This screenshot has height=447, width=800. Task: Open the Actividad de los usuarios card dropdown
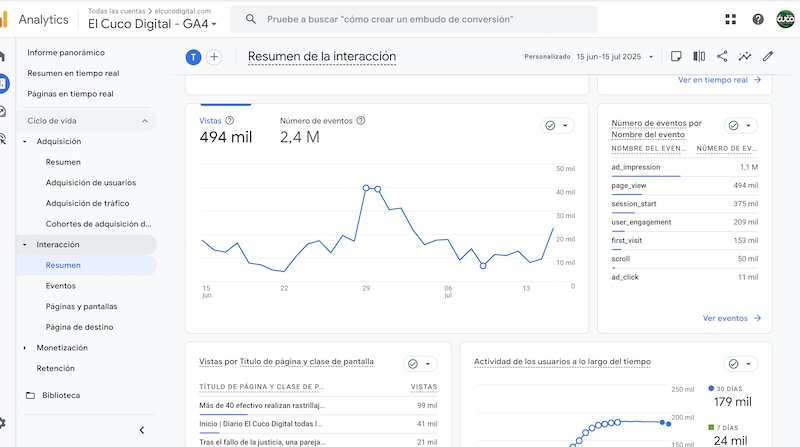tap(740, 364)
